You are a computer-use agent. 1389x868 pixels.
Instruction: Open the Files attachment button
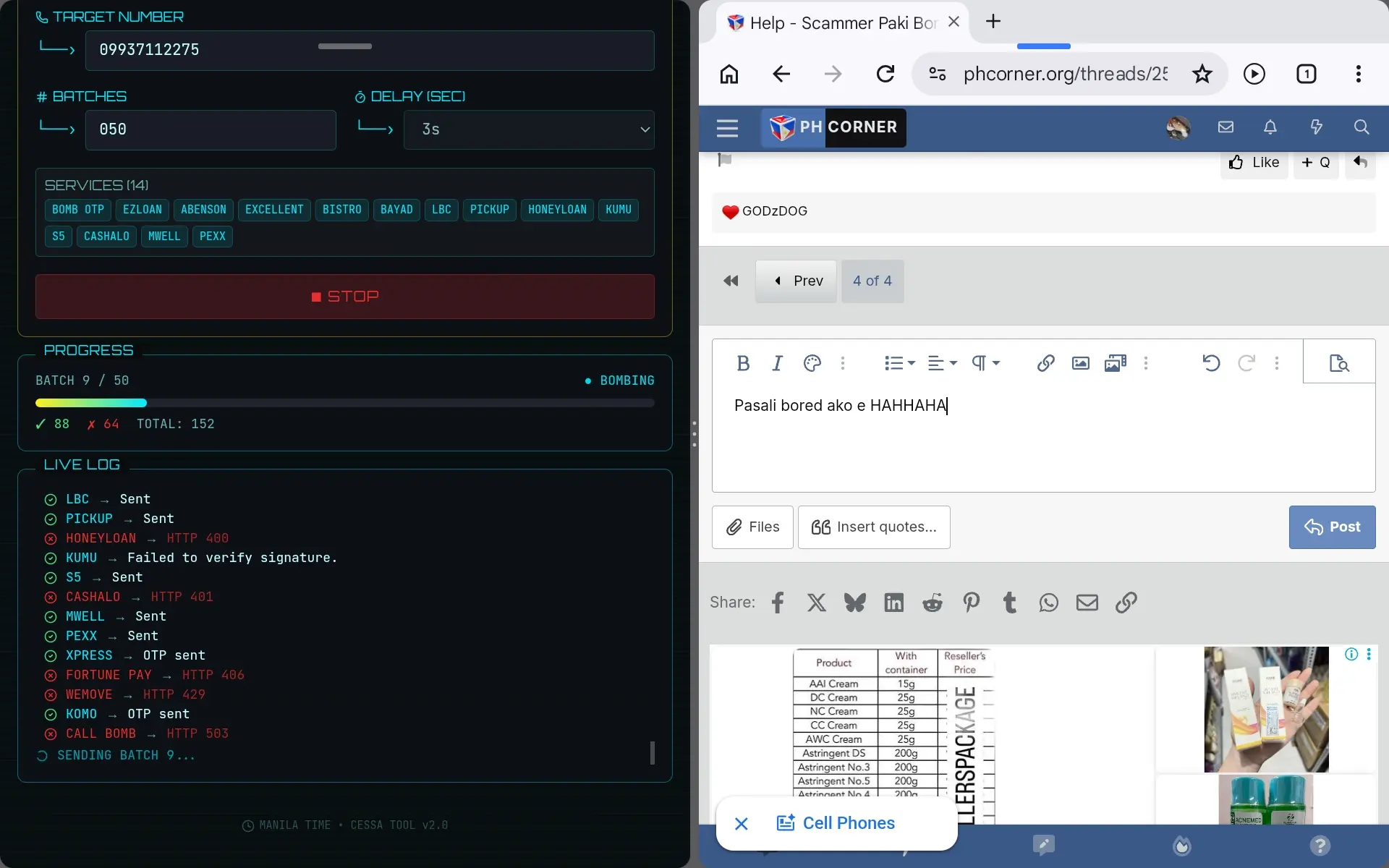752,527
